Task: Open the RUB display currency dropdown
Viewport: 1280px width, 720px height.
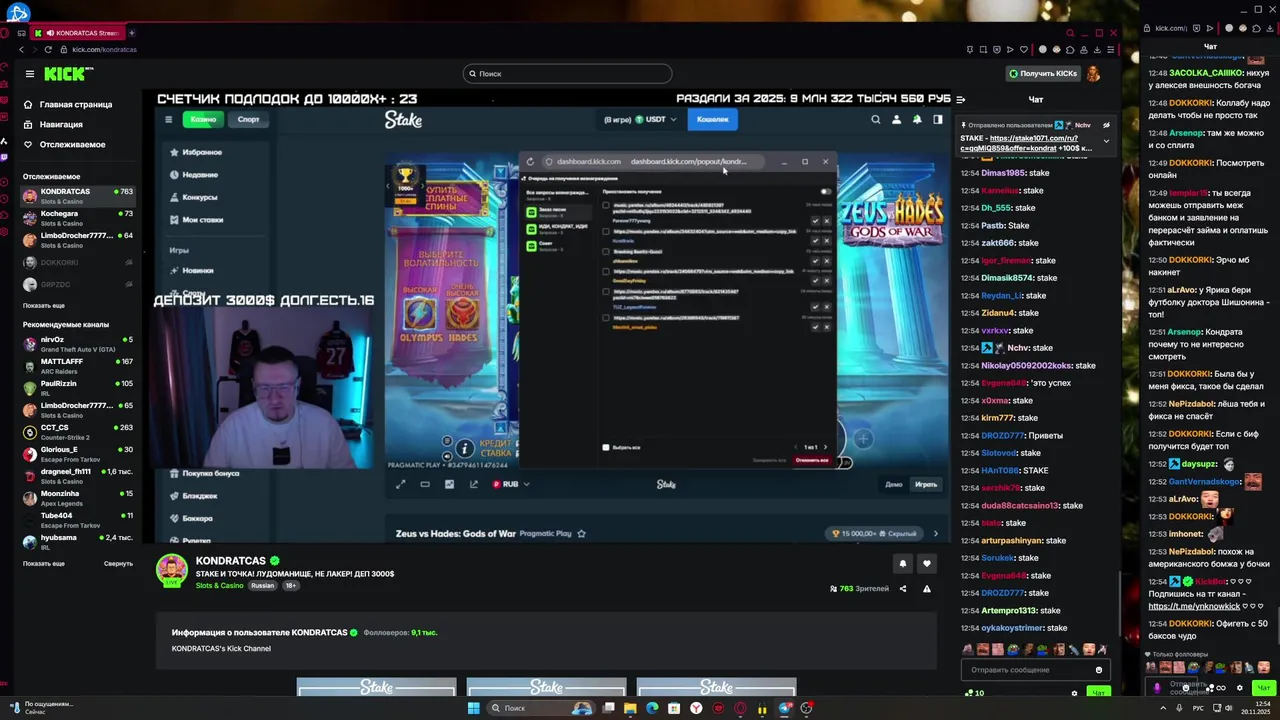Action: [x=511, y=484]
